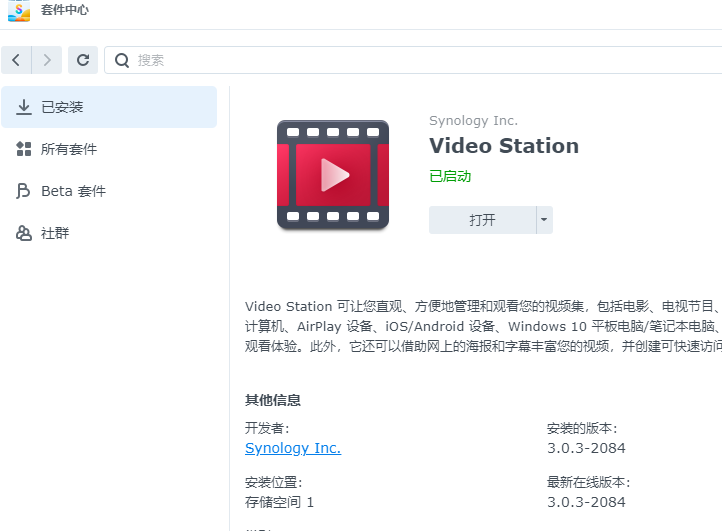Click the 存储空间 1 install location value
Screen dimensions: 722x531
coord(279,502)
